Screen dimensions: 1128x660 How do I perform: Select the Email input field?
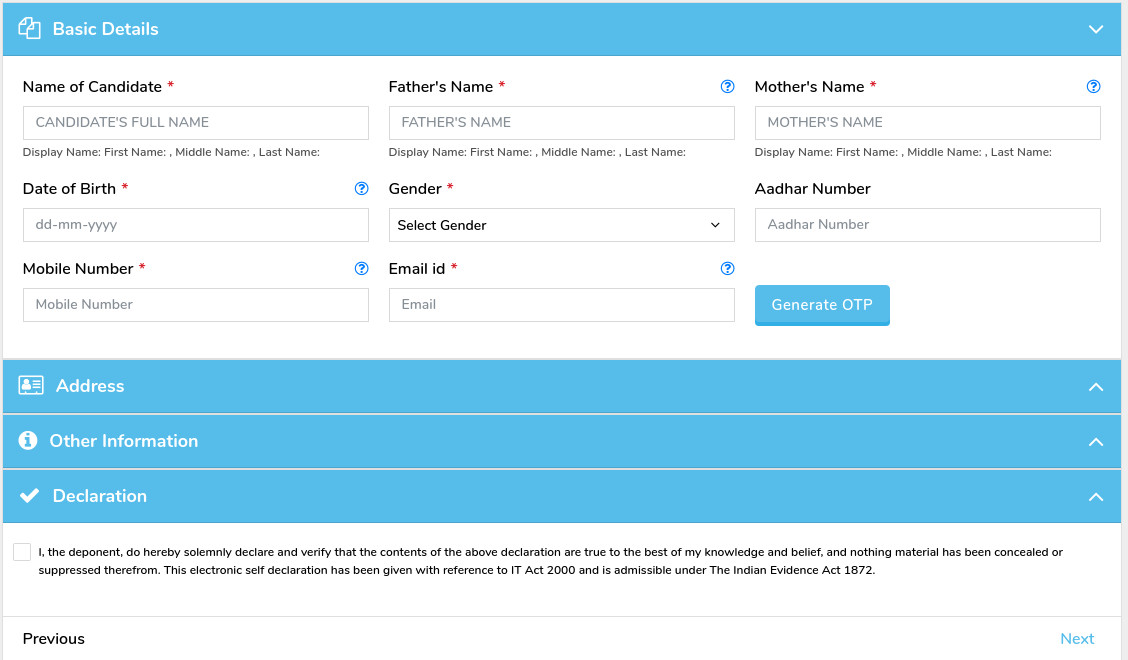click(x=561, y=305)
